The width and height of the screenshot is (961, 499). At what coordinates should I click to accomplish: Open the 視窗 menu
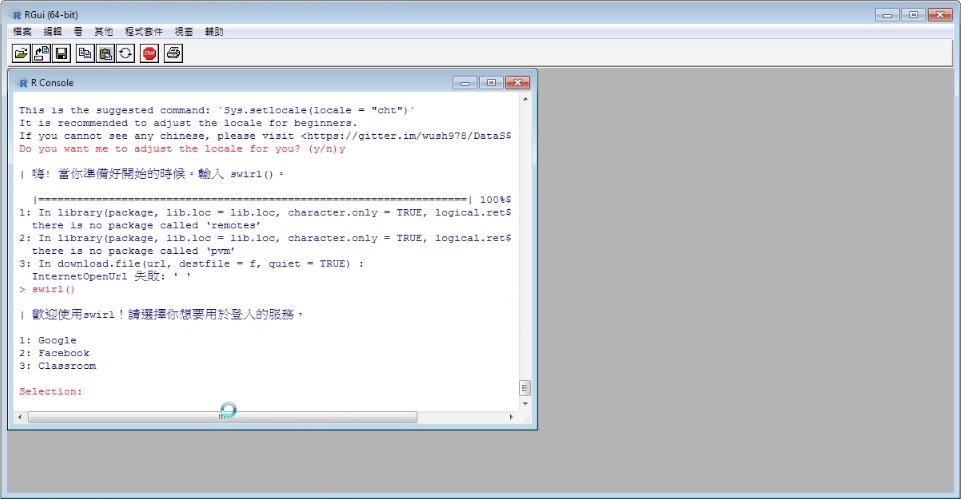(184, 32)
